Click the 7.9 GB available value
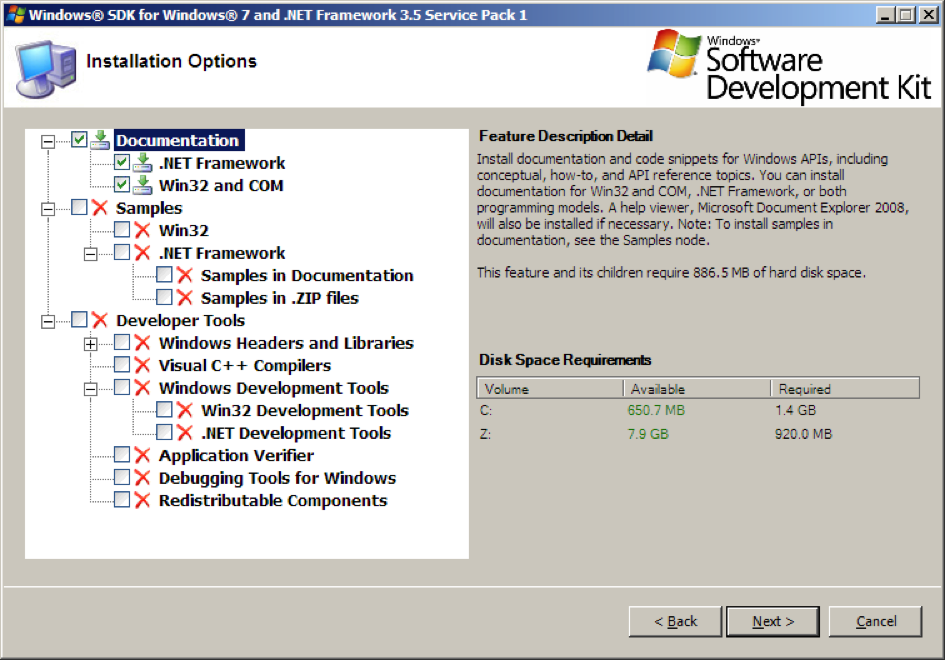Viewport: 945px width, 660px height. tap(648, 434)
